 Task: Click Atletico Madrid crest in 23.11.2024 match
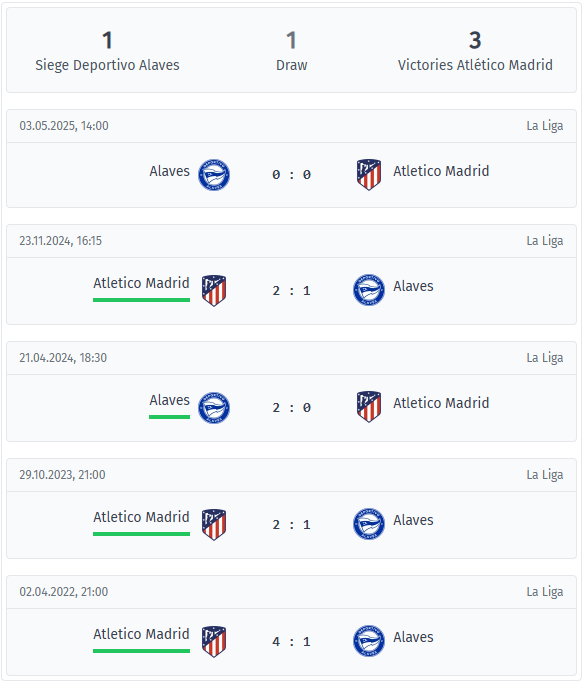tap(214, 291)
